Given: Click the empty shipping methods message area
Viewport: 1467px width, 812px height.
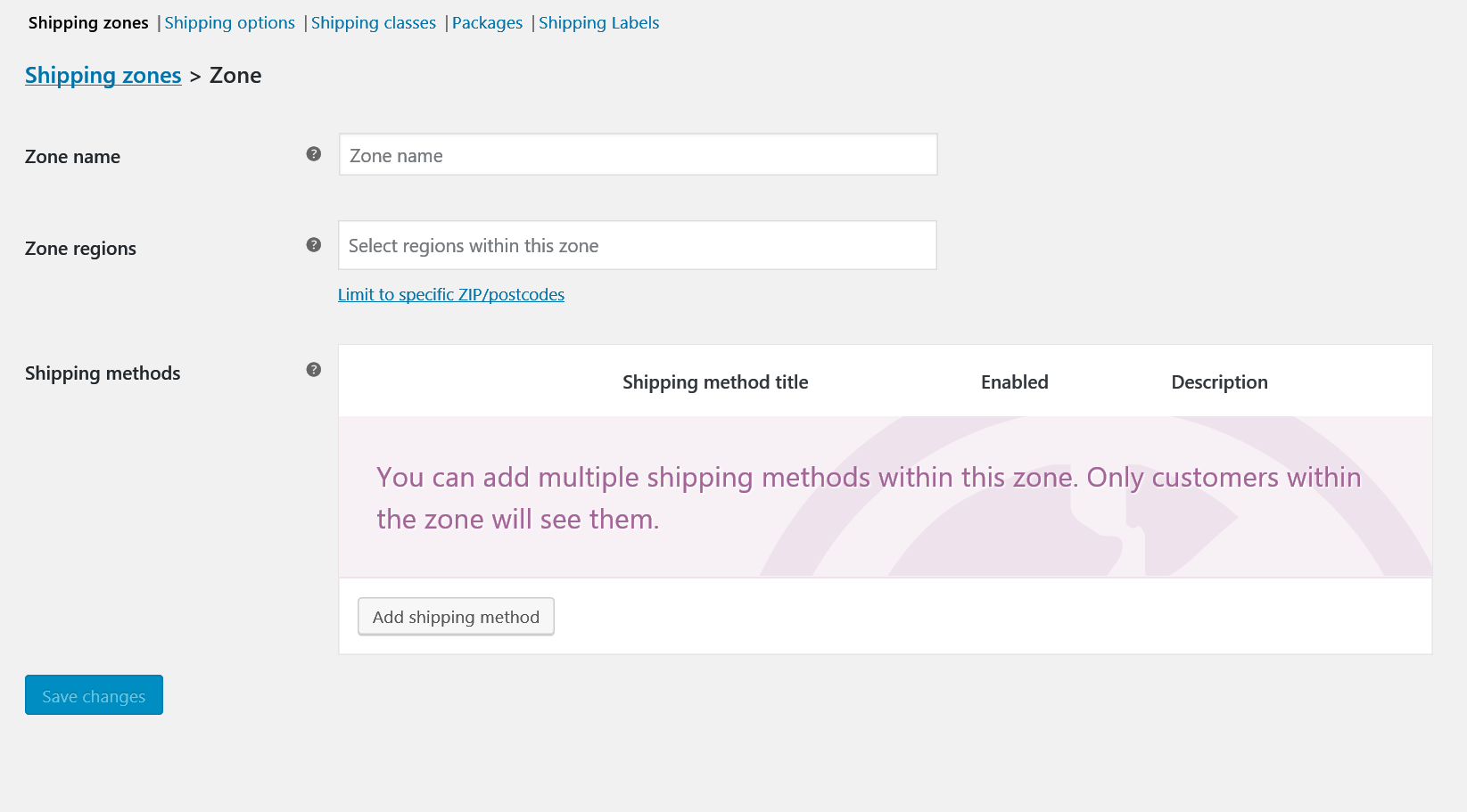Looking at the screenshot, I should (886, 497).
